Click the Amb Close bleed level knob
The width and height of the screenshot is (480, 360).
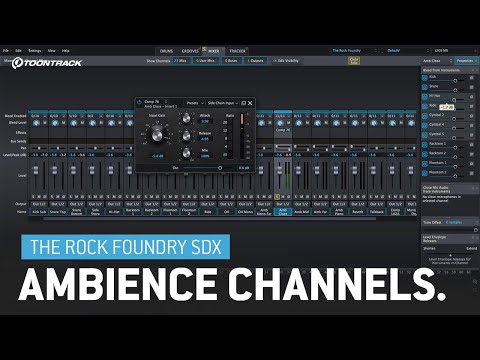tap(280, 123)
